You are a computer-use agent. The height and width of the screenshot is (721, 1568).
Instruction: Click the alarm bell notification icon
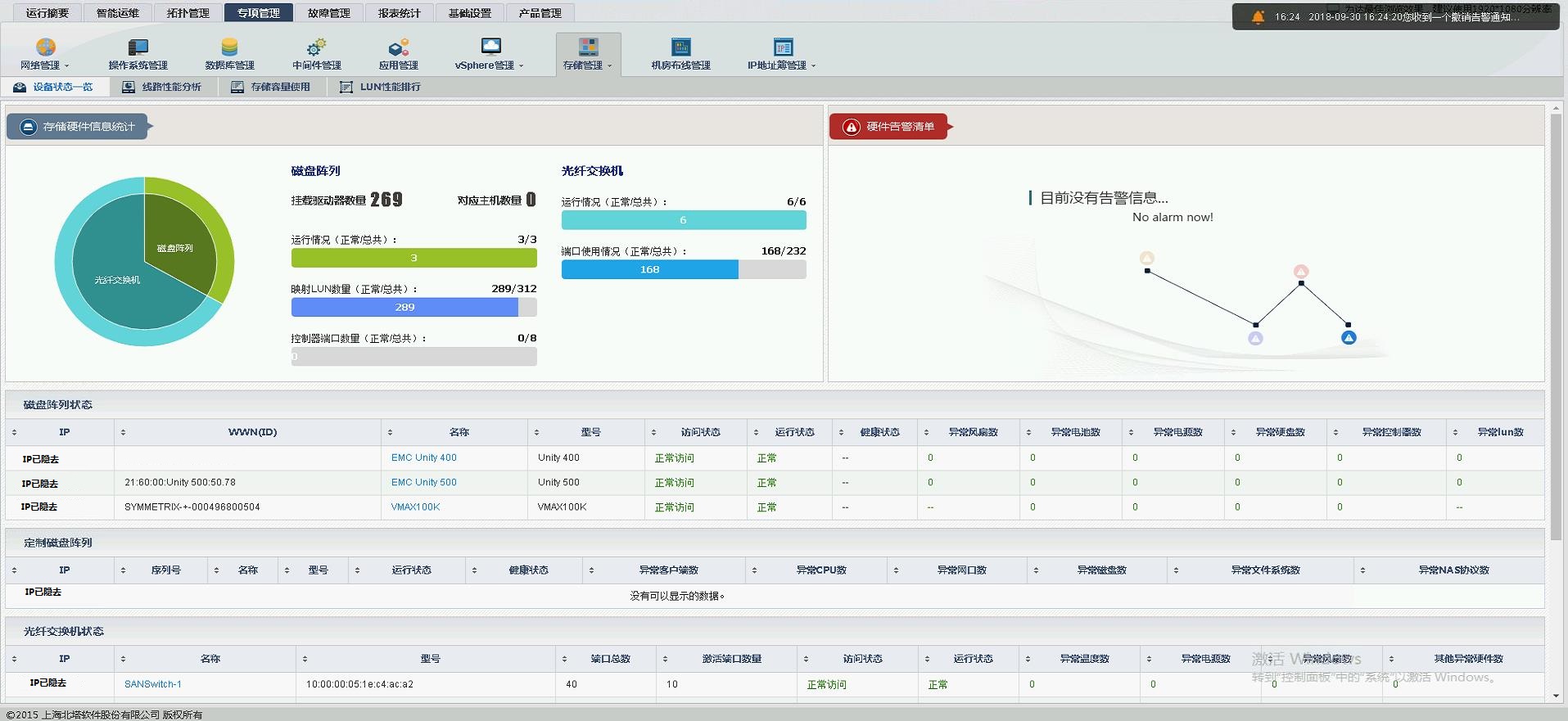[x=1258, y=16]
